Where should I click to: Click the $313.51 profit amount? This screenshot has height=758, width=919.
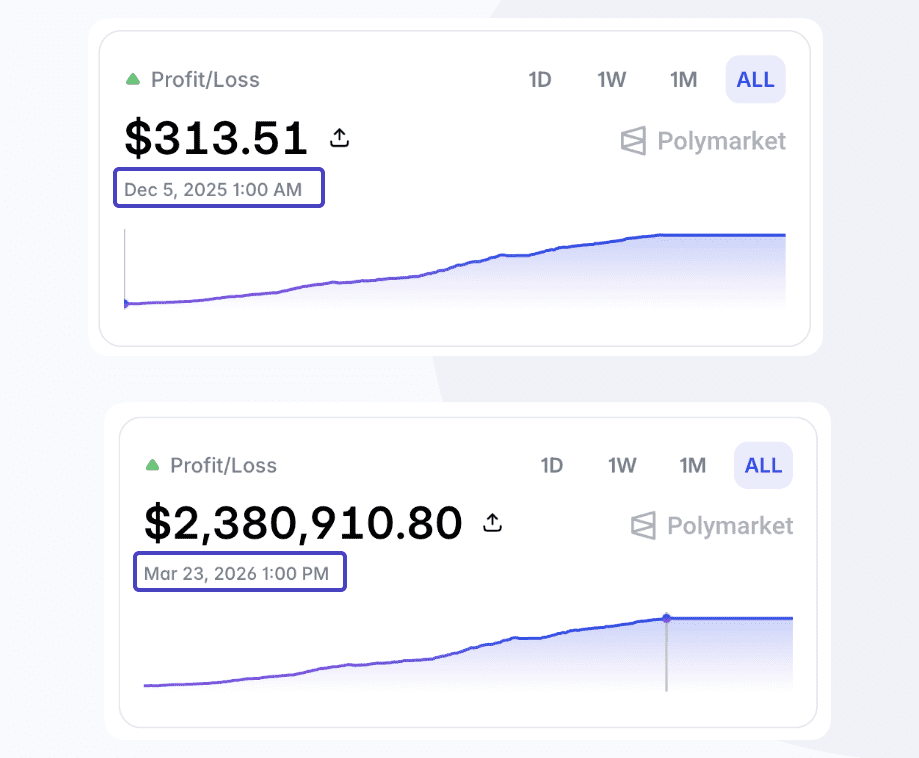(x=216, y=138)
